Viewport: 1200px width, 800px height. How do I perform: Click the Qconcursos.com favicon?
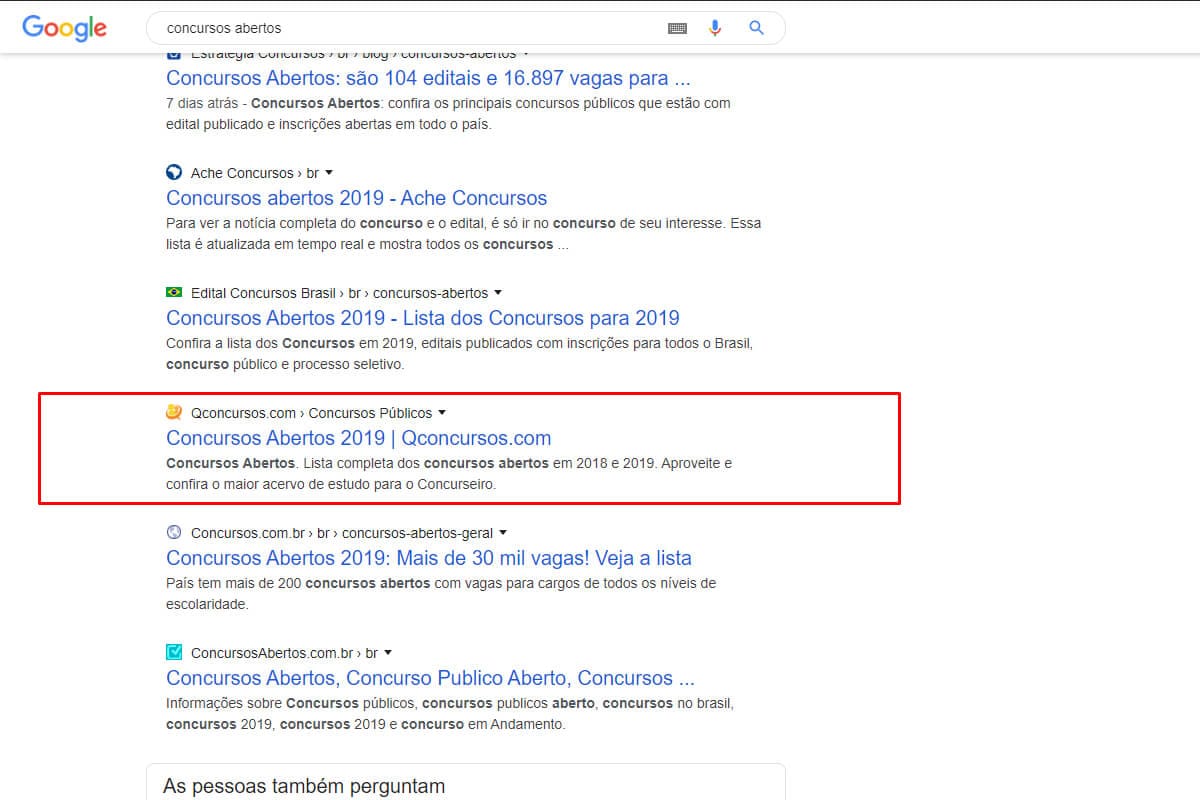click(174, 412)
